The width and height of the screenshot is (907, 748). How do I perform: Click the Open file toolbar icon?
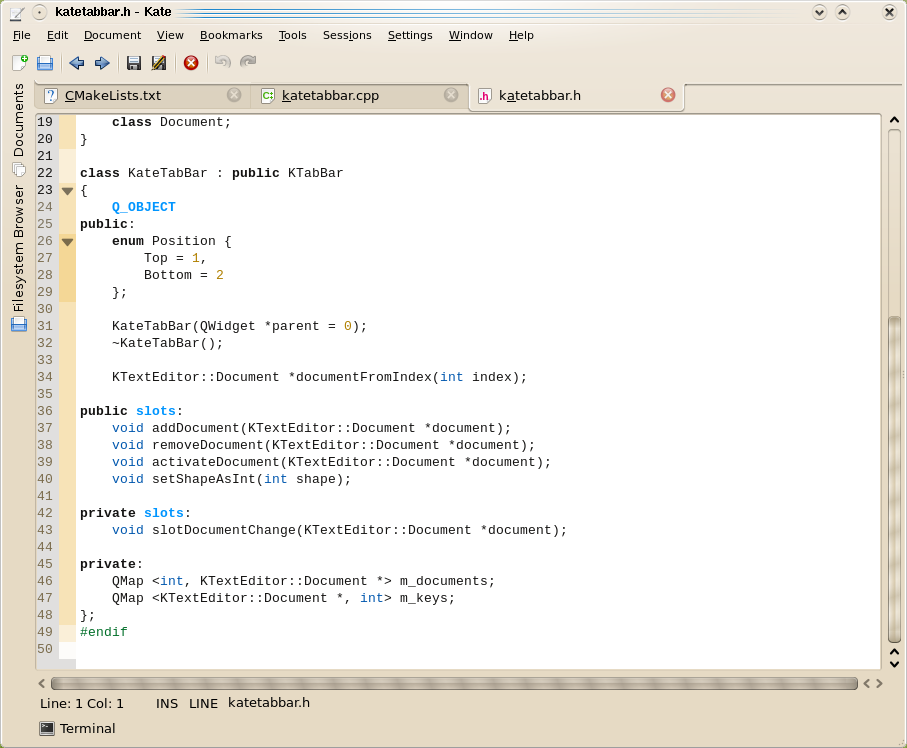point(45,62)
